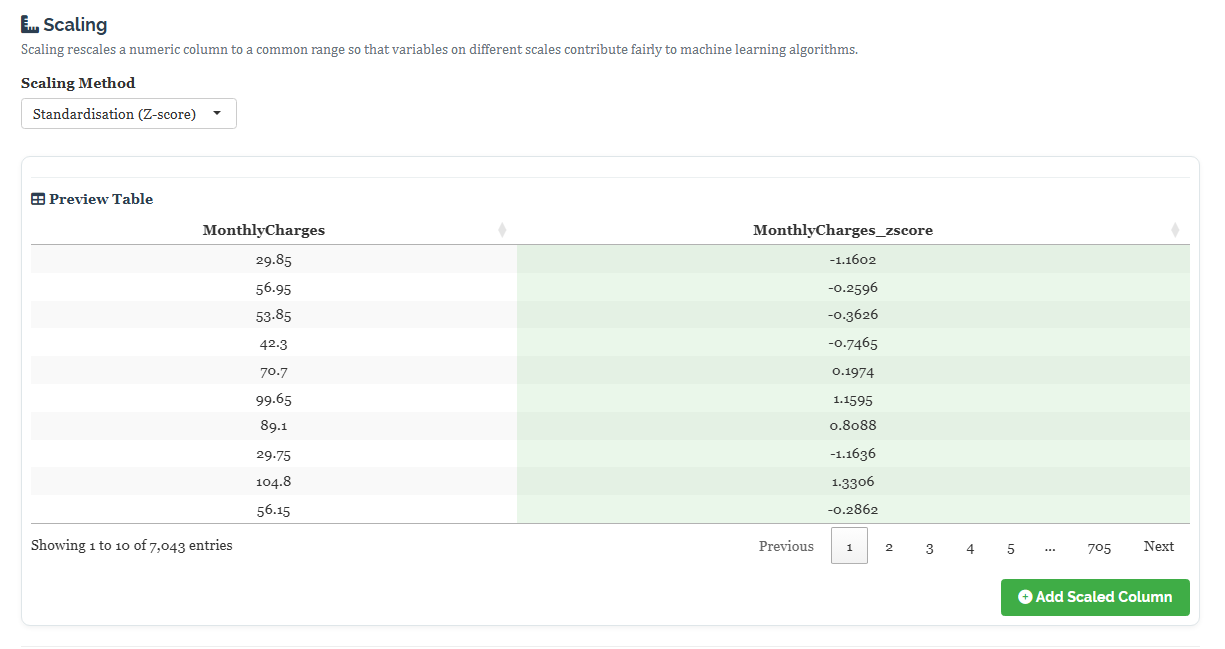Select page 3 in pagination

930,546
